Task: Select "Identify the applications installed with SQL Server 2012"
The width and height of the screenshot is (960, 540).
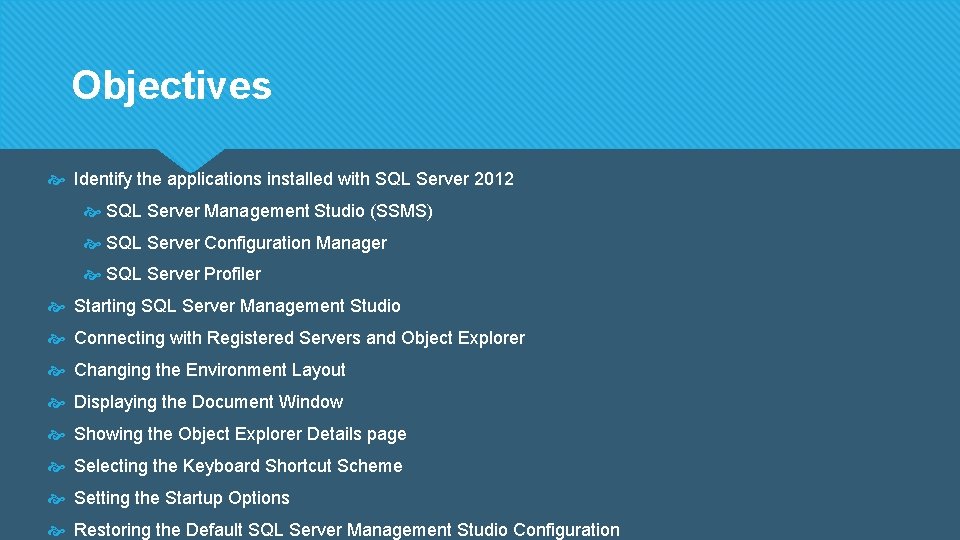Action: tap(293, 179)
